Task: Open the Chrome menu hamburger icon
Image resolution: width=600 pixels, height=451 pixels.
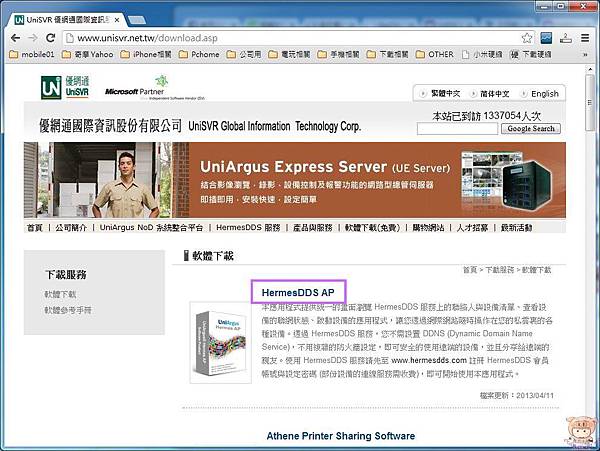Action: 585,38
